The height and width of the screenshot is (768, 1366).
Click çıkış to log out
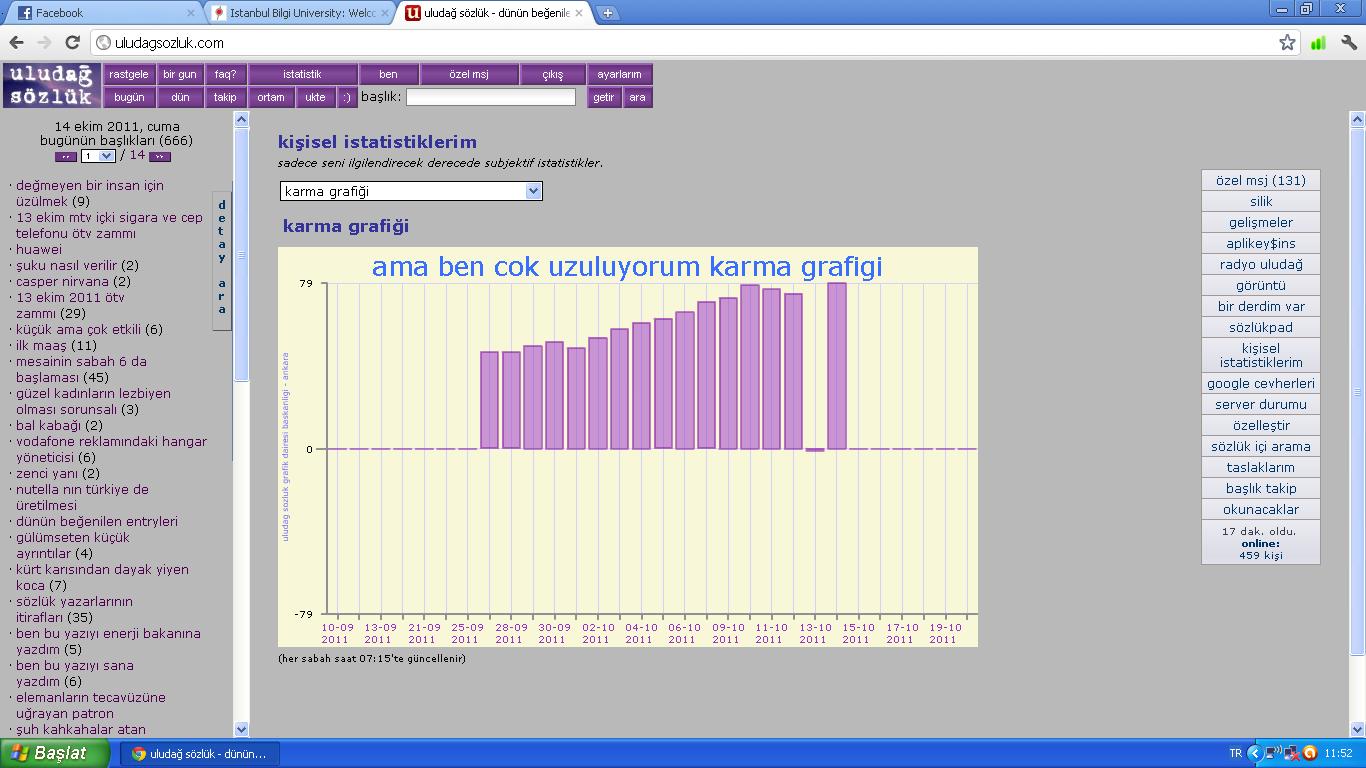553,74
